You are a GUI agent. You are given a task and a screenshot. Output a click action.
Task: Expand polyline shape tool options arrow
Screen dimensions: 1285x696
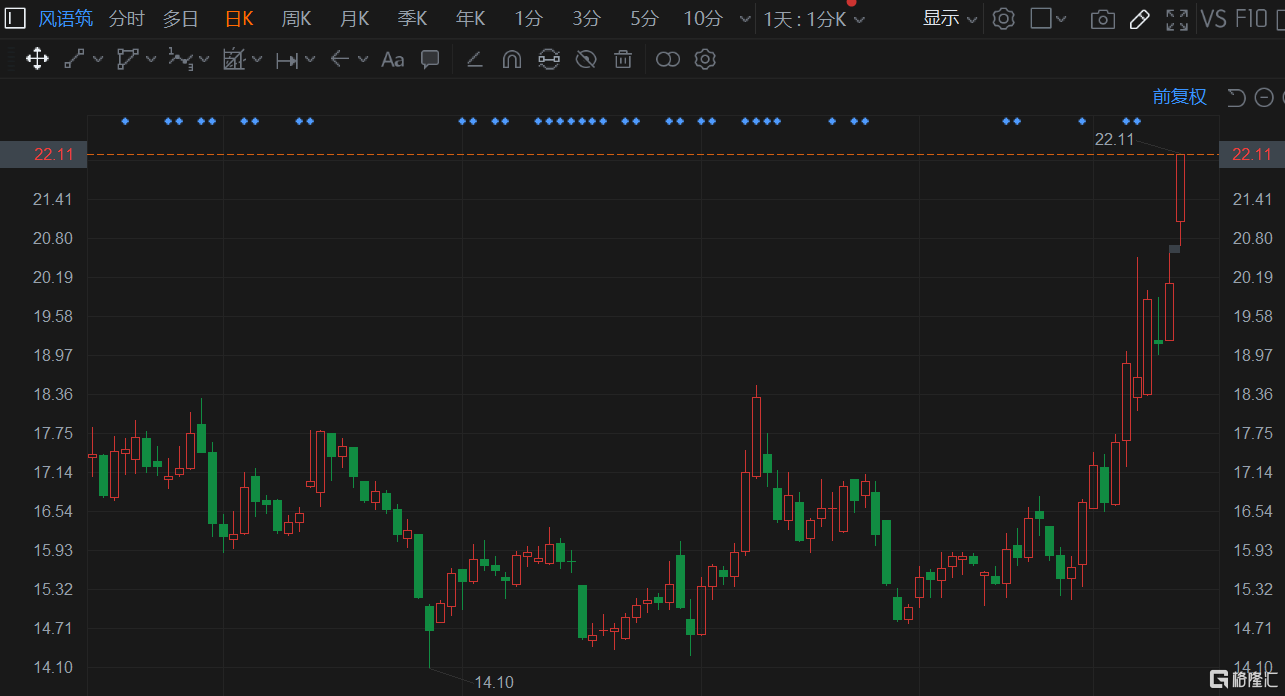coord(151,60)
